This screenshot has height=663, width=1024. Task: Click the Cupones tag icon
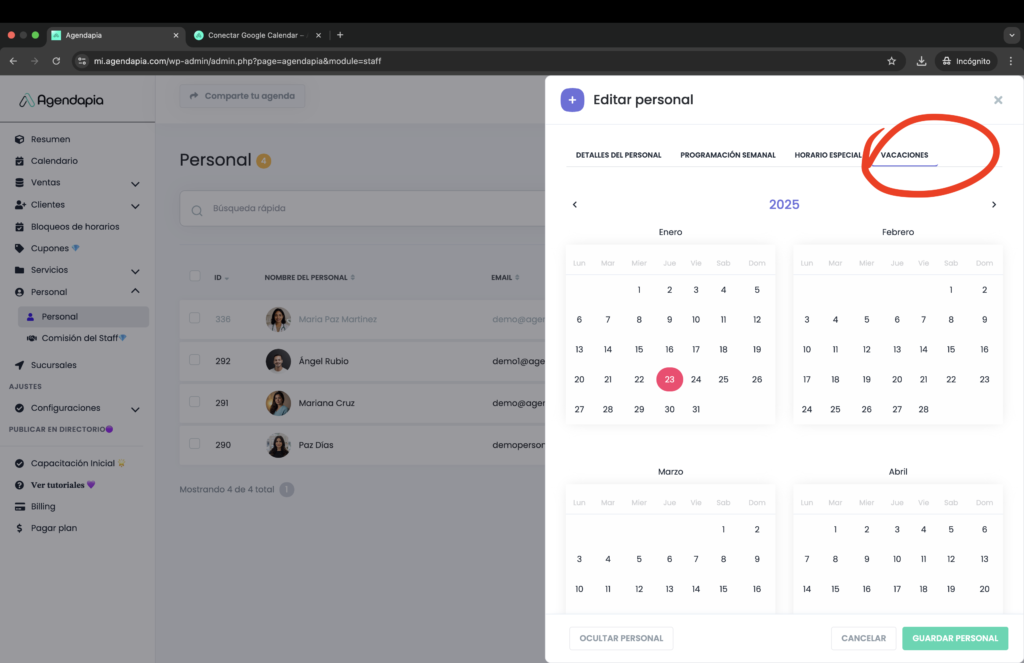click(x=20, y=248)
